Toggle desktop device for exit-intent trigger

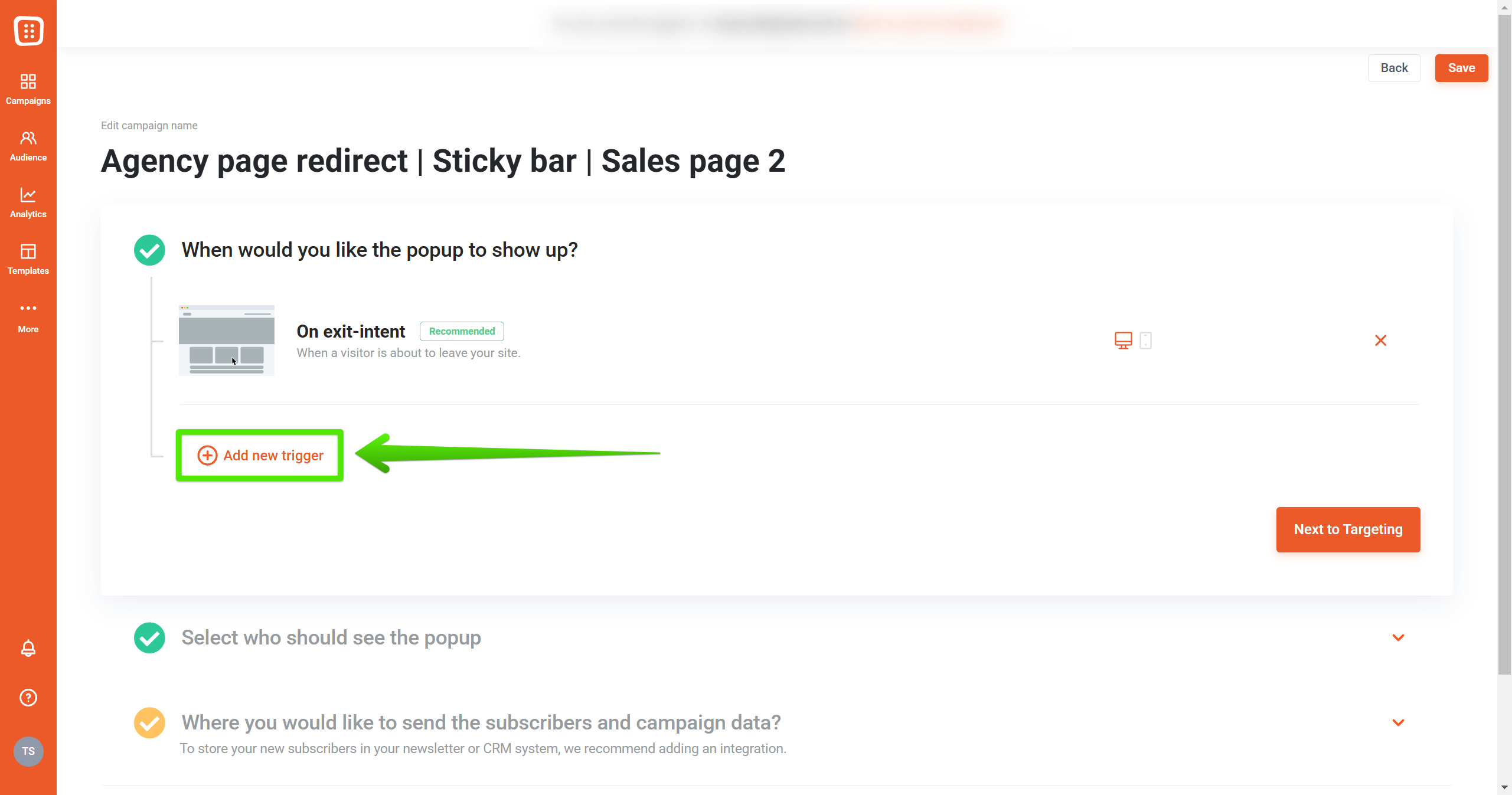(1123, 341)
